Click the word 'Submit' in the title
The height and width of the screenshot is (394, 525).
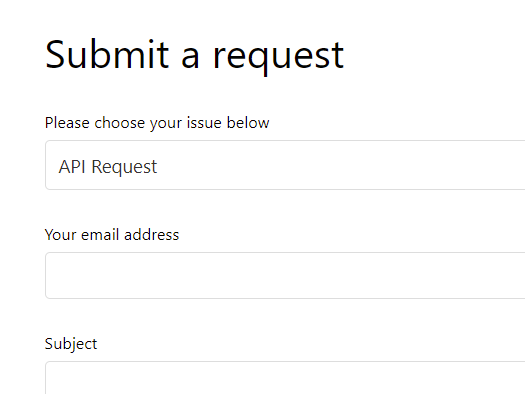pyautogui.click(x=107, y=54)
